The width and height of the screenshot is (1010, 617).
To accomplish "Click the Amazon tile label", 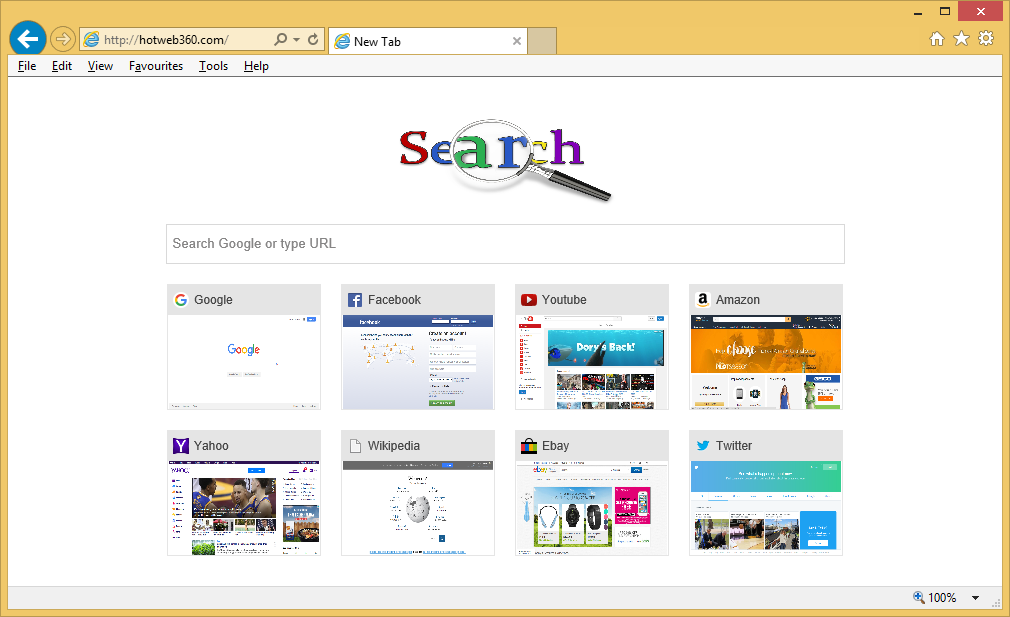I will point(738,299).
